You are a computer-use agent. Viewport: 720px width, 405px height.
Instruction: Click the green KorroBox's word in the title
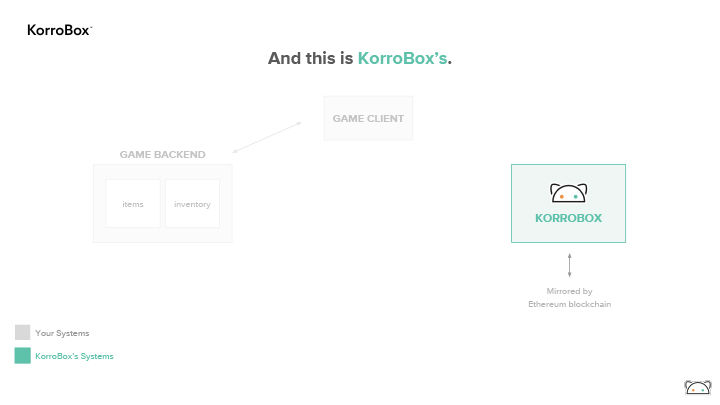tap(402, 58)
